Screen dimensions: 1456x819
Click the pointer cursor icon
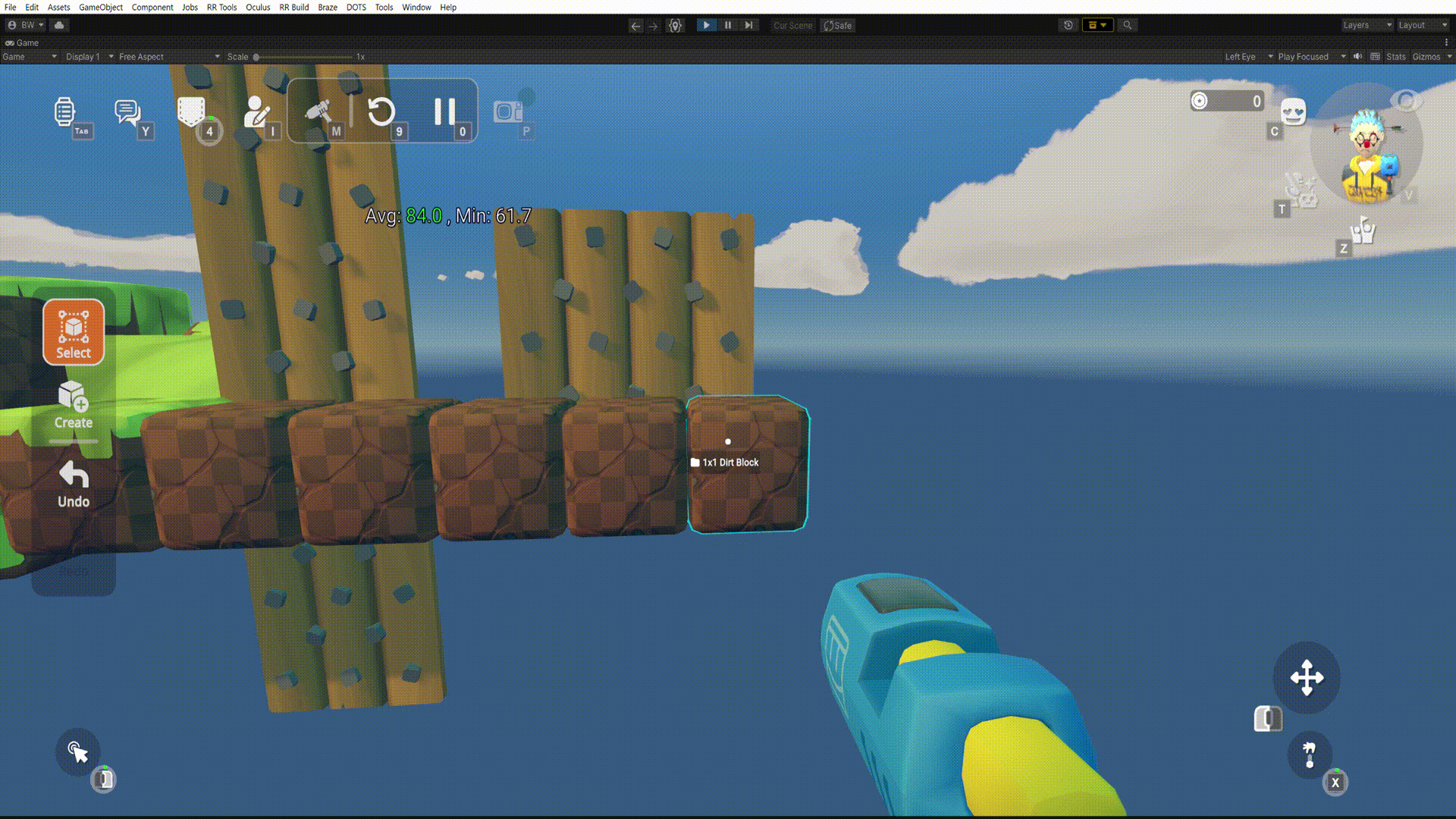tap(77, 752)
